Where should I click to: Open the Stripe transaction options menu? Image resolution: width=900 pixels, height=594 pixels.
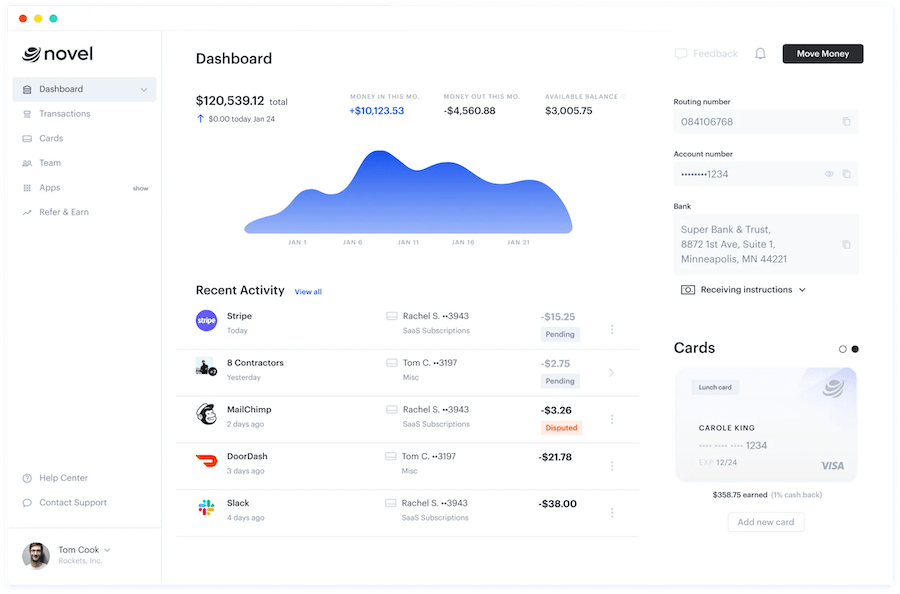pos(612,329)
